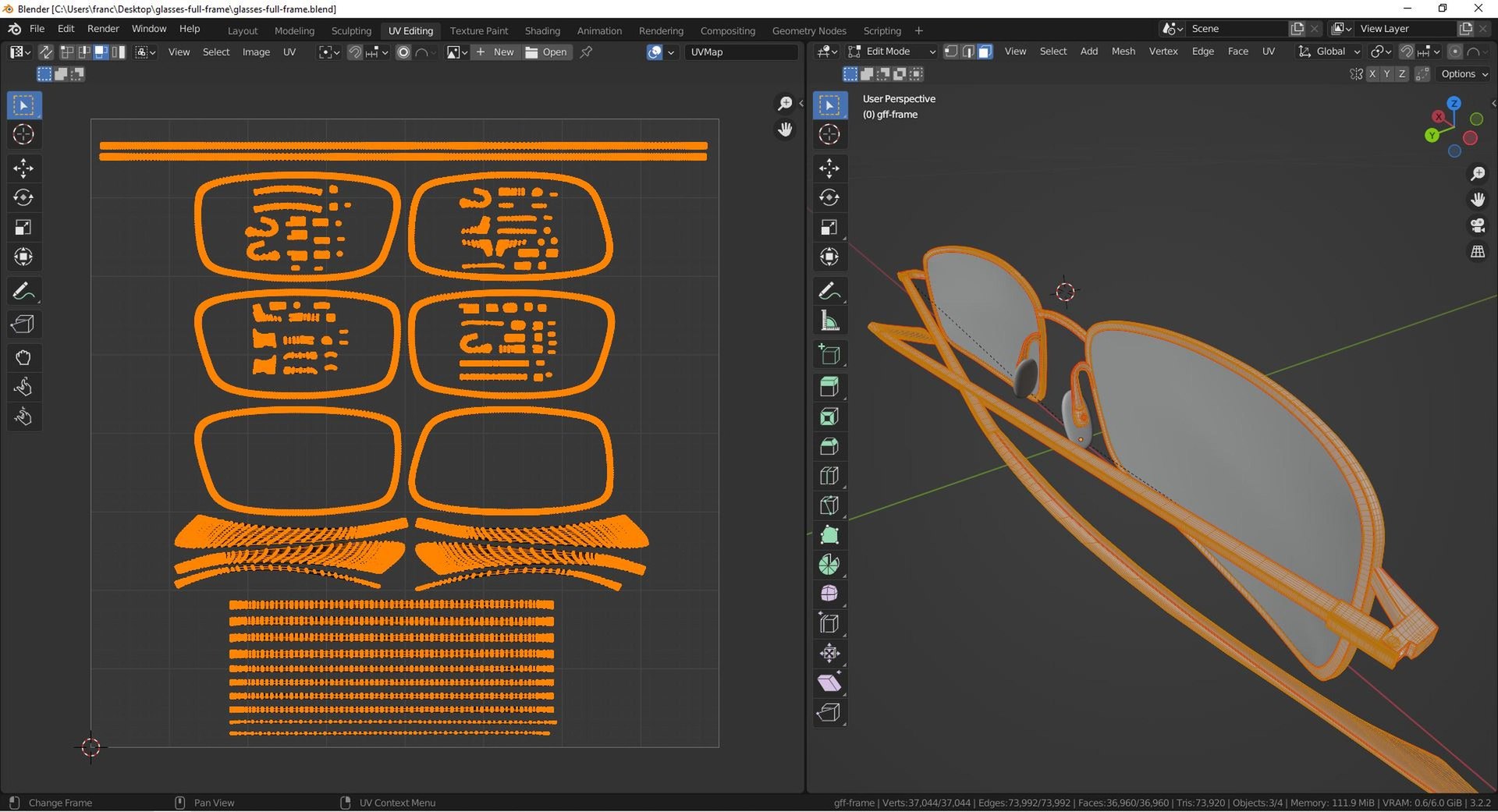1498x812 pixels.
Task: Select the UV Rip Region tool
Action: tap(23, 324)
